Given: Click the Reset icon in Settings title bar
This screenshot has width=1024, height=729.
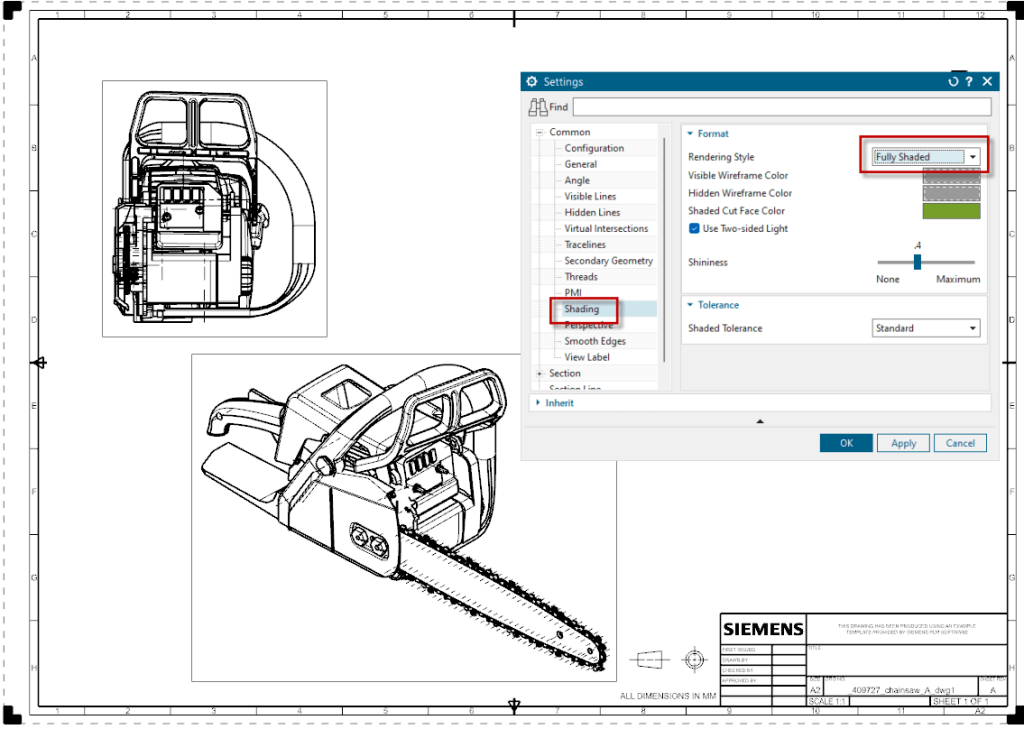Looking at the screenshot, I should coord(953,82).
